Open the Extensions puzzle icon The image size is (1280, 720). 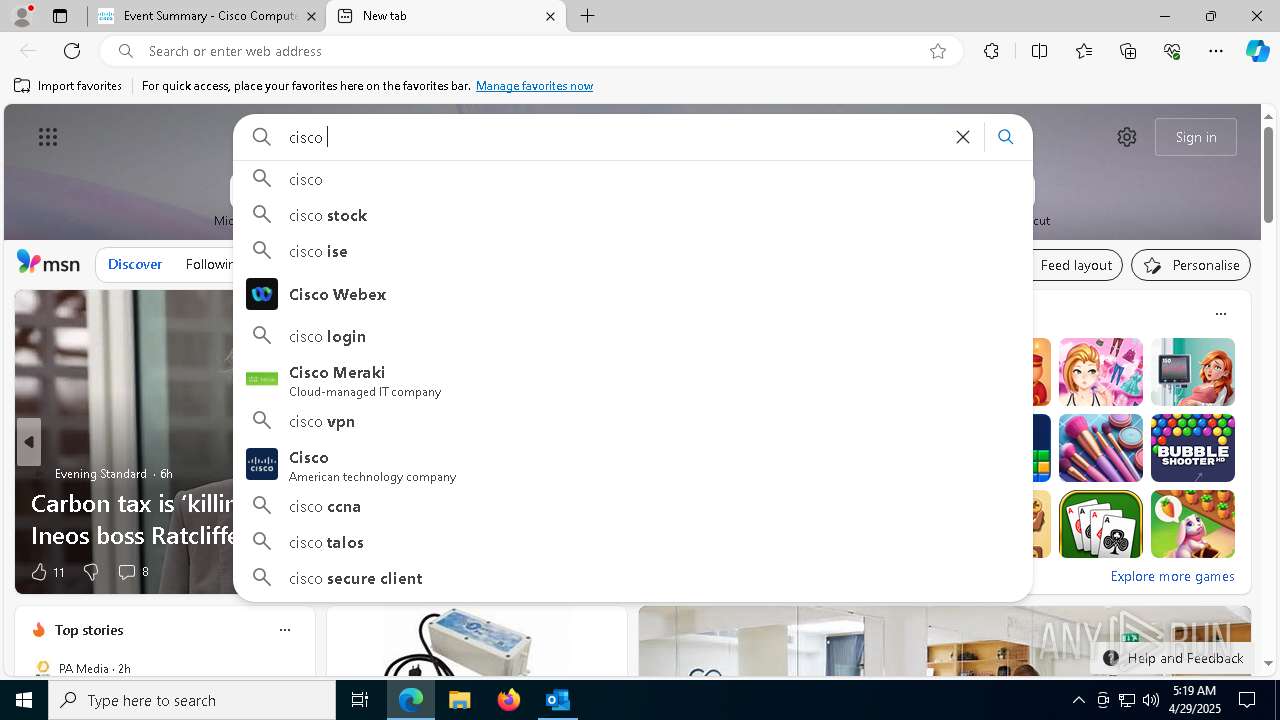pos(991,51)
